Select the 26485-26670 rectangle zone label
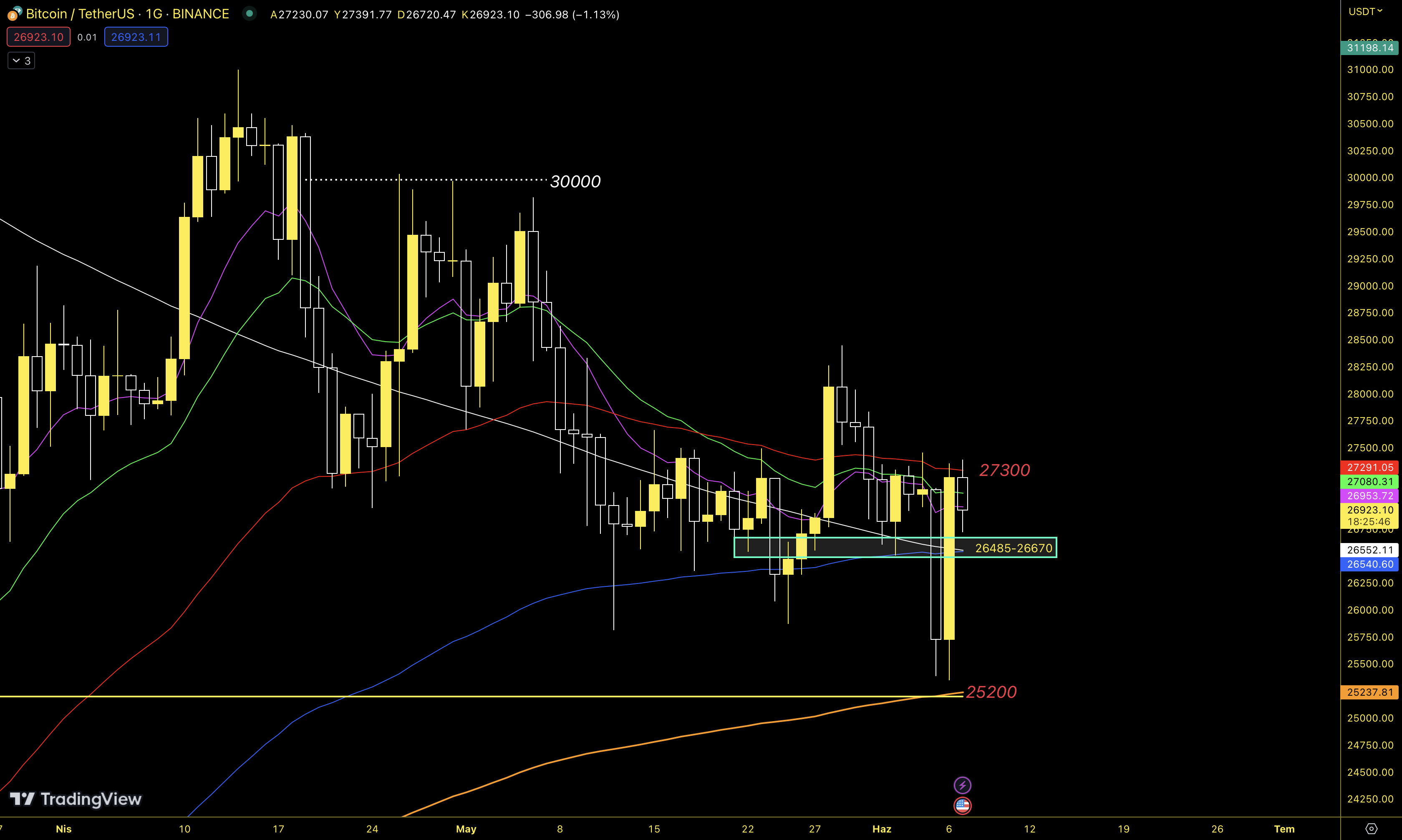Screen dimensions: 1402x840 pos(1014,548)
